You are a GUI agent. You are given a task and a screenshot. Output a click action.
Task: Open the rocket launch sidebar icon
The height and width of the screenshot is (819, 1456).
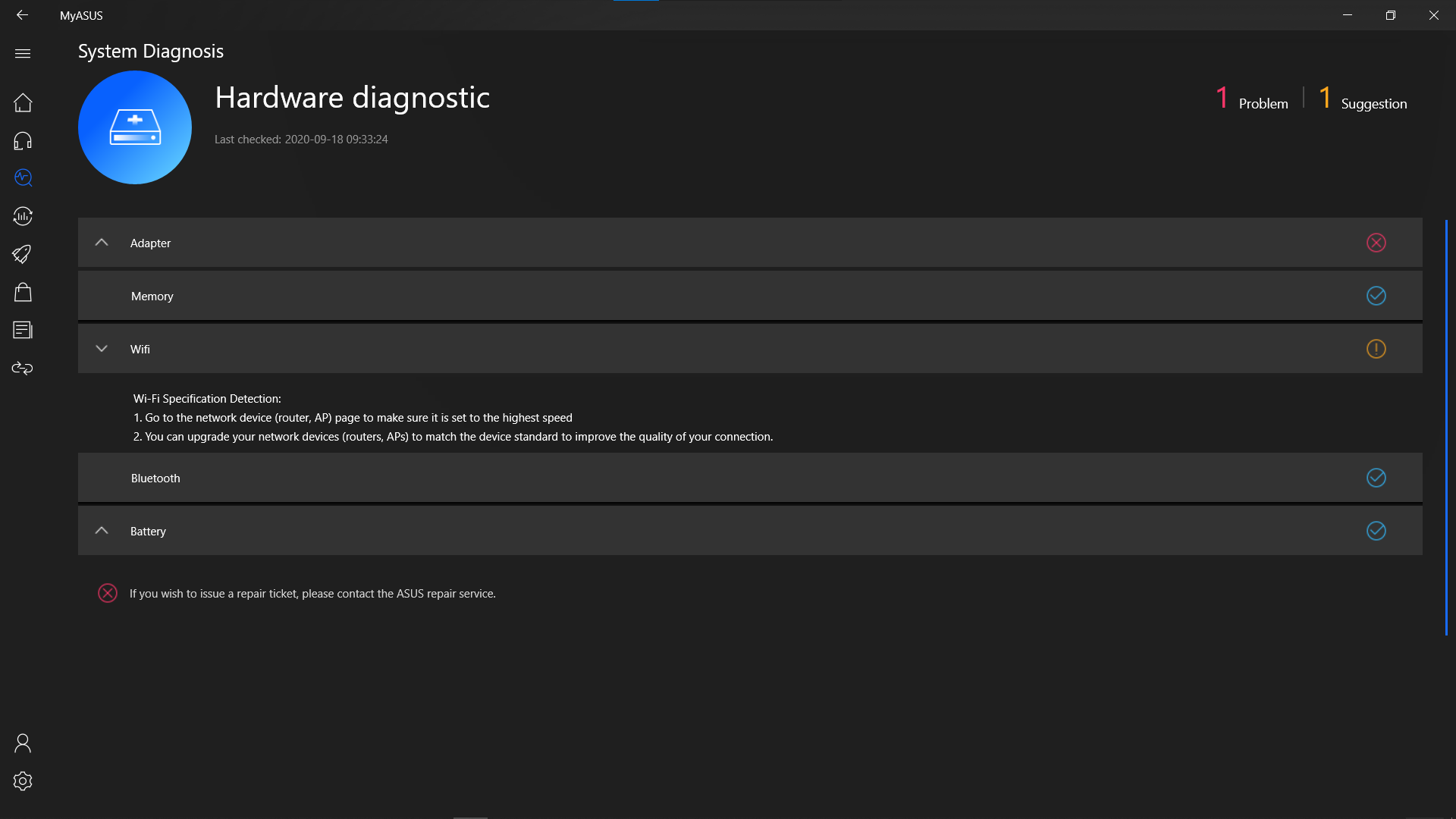coord(23,254)
